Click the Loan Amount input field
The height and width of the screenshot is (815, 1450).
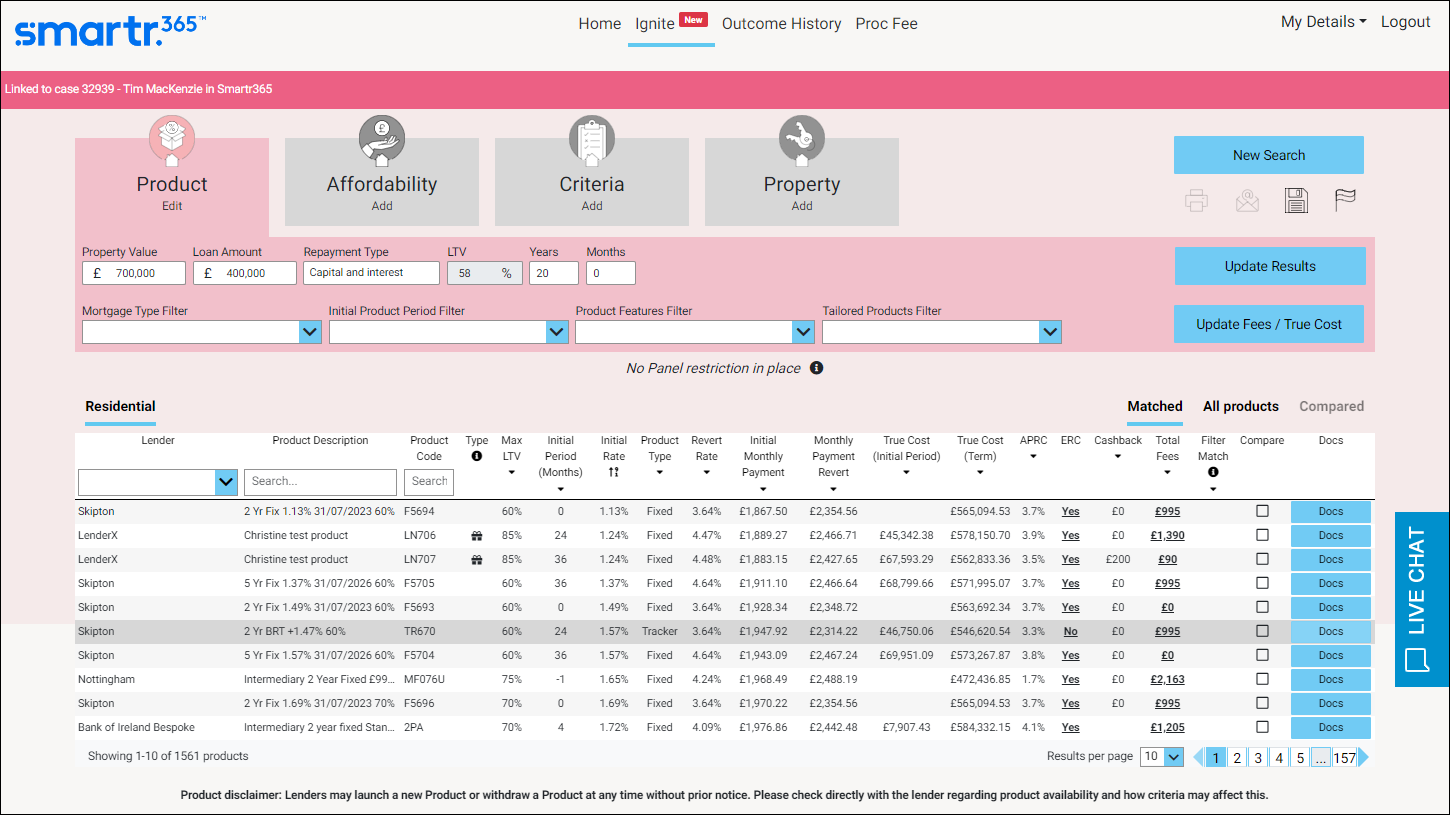click(x=245, y=273)
